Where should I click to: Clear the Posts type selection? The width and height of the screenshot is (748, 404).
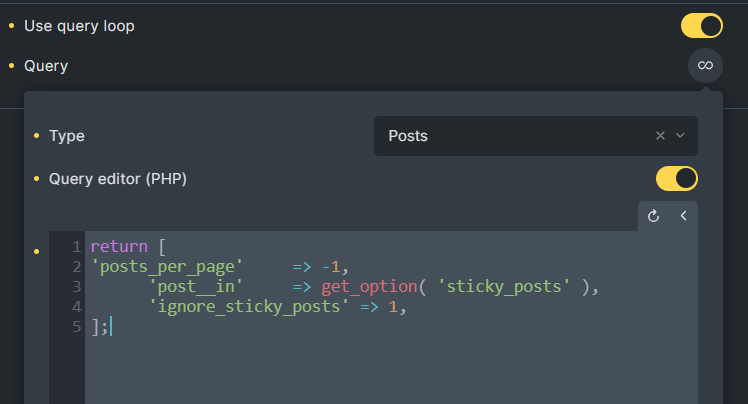[660, 136]
